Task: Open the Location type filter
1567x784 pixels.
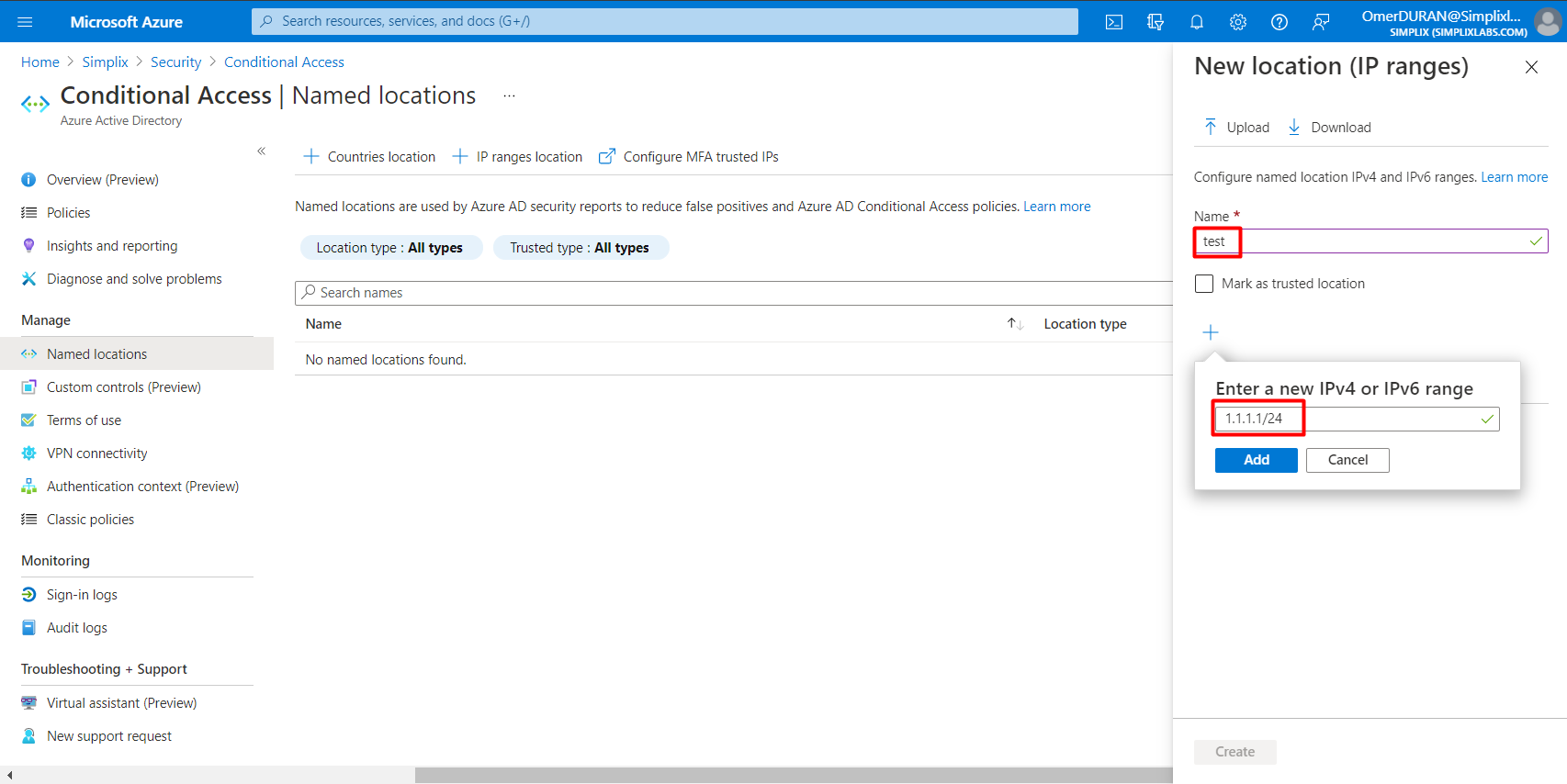Action: (x=390, y=248)
